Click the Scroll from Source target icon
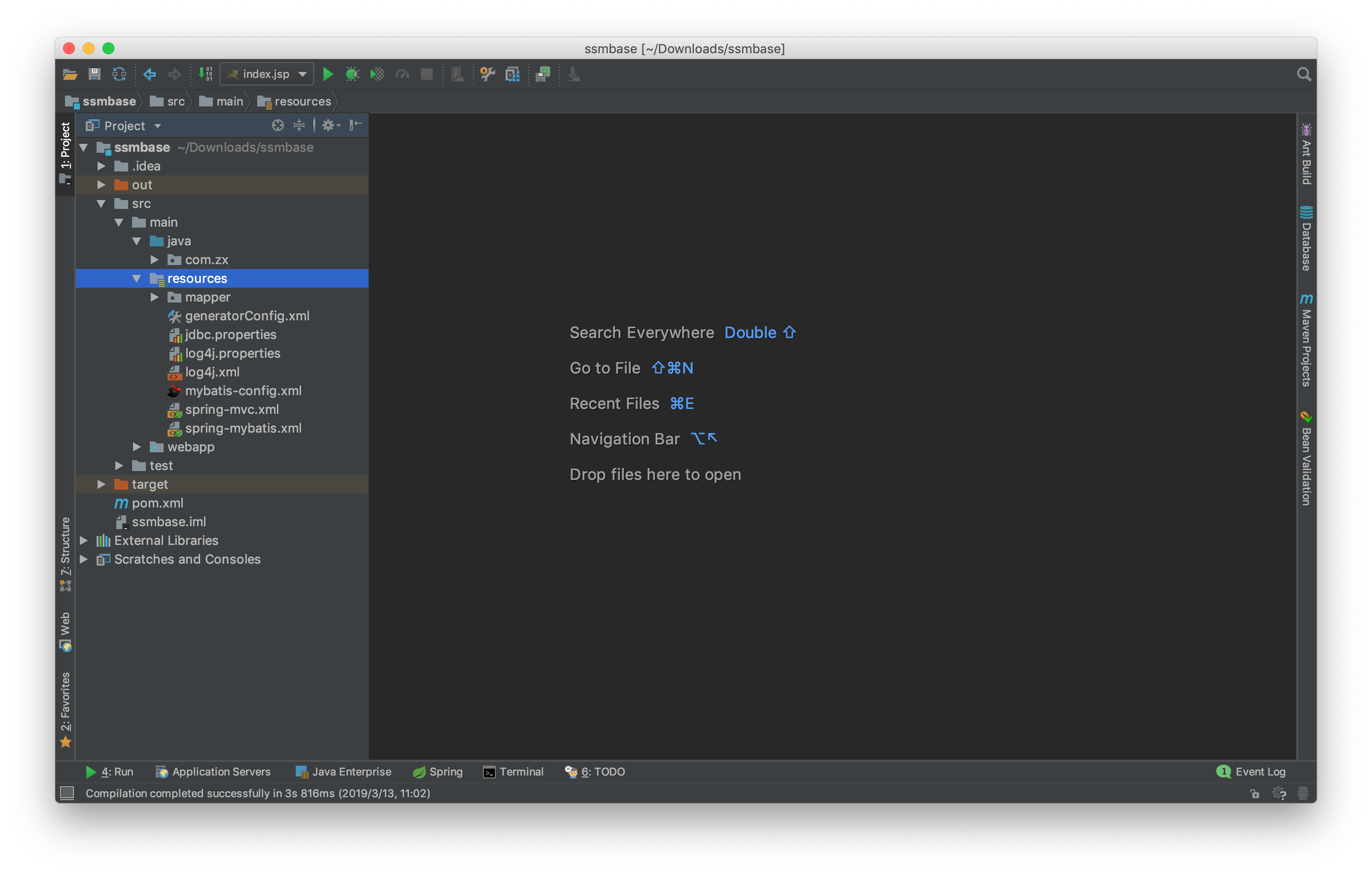This screenshot has width=1372, height=876. pyautogui.click(x=277, y=125)
